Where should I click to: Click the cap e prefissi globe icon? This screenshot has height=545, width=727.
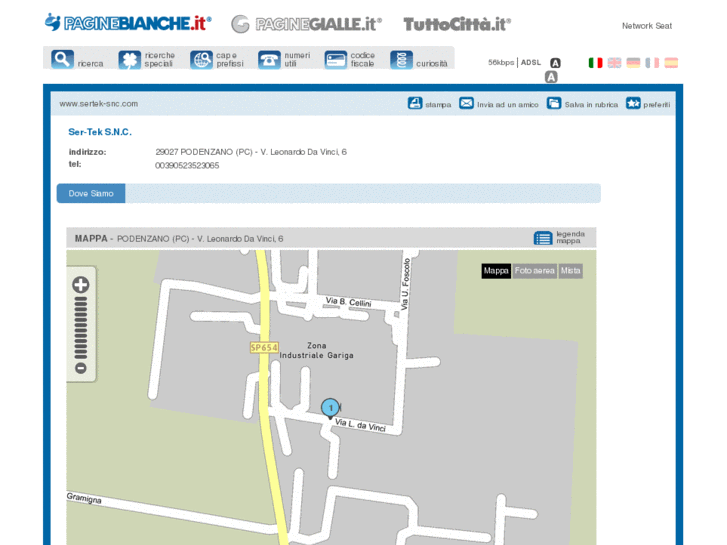201,60
